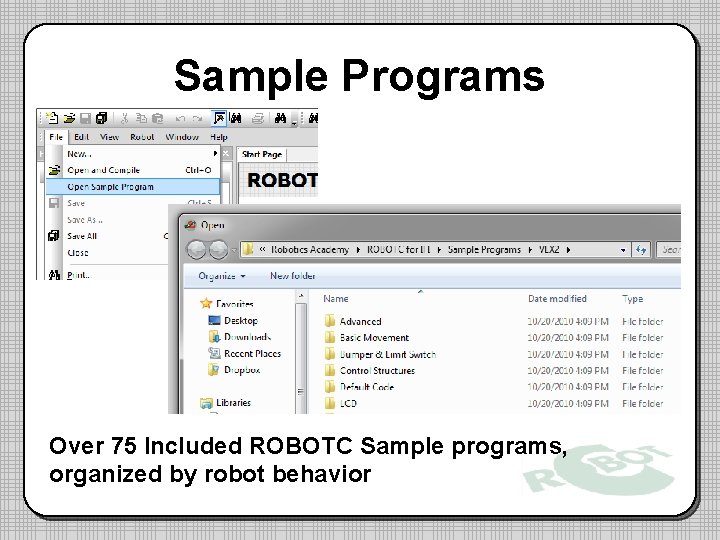
Task: Click Robotics Academy in the address path
Action: pos(309,249)
